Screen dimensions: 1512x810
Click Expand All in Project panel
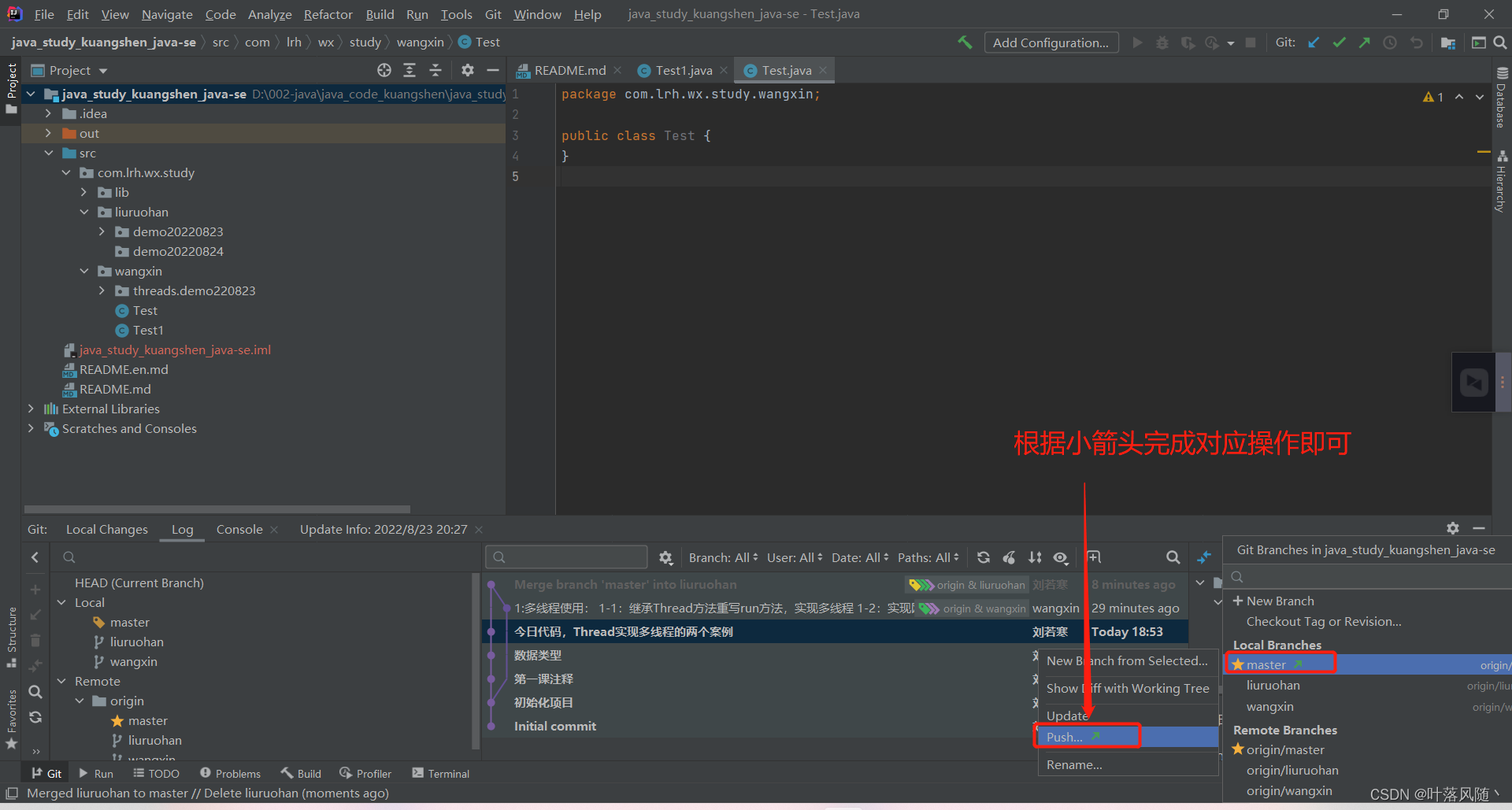(x=409, y=70)
